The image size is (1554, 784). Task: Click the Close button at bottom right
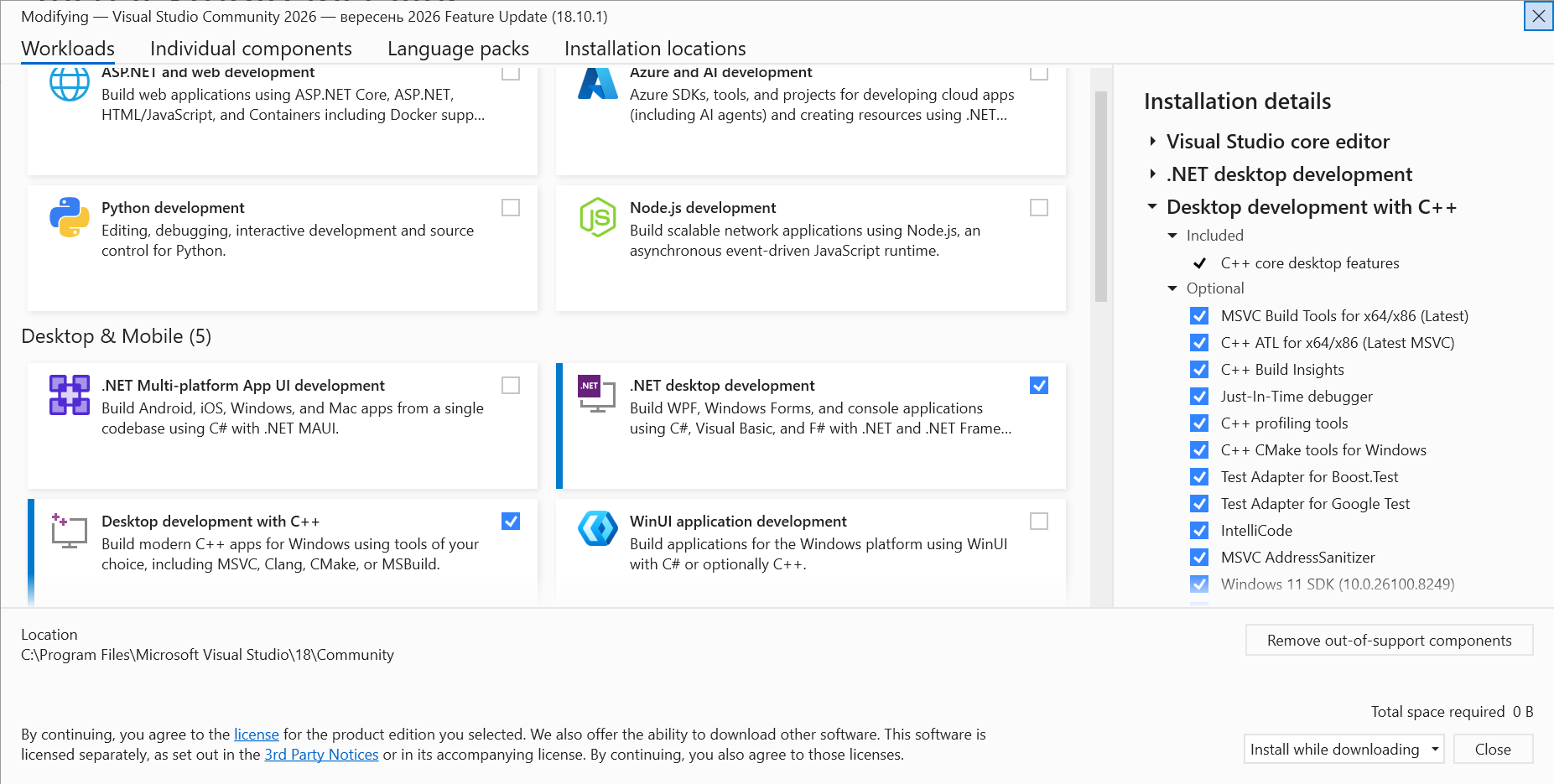pyautogui.click(x=1493, y=749)
